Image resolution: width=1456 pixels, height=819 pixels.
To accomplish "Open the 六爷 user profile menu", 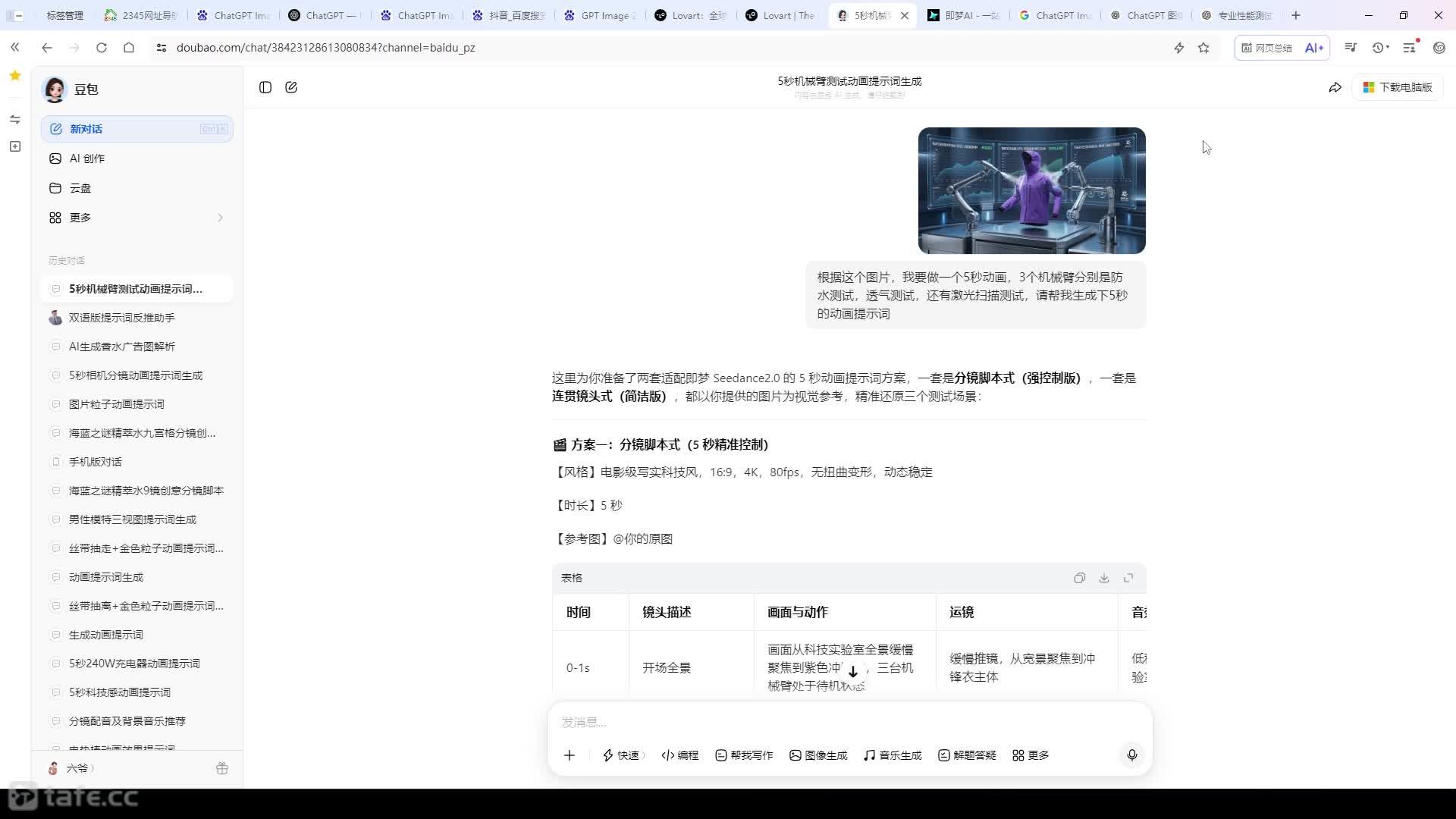I will [71, 768].
